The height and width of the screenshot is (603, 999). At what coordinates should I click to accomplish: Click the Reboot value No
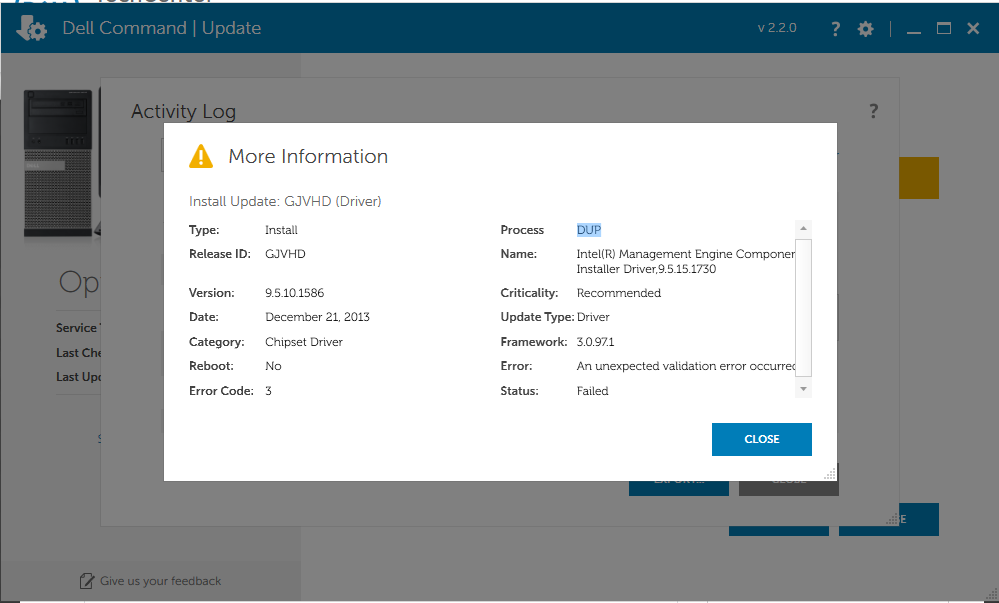tap(273, 366)
